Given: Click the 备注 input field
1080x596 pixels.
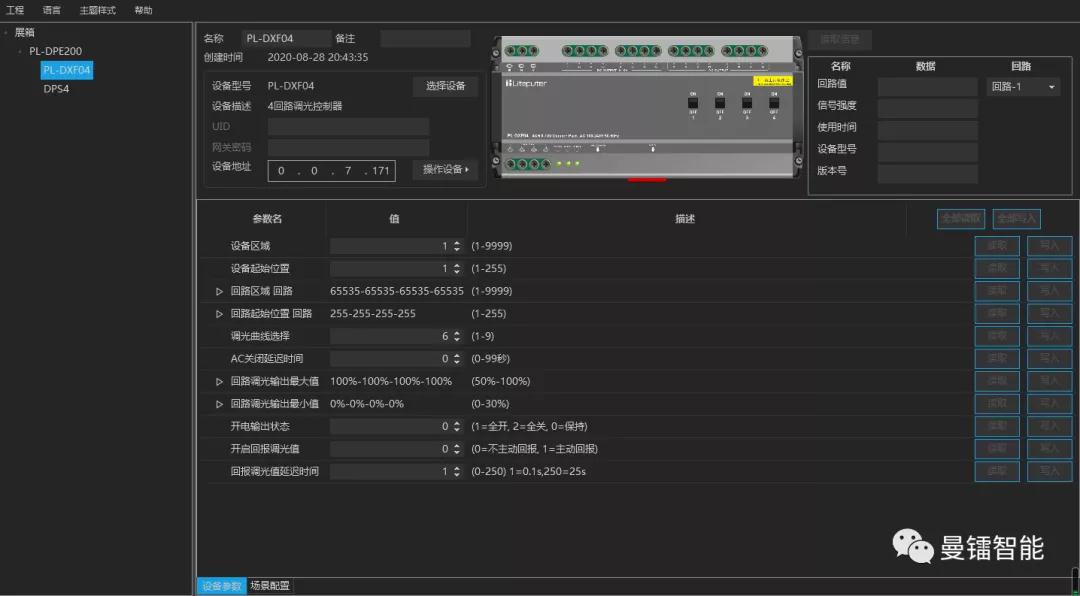Looking at the screenshot, I should coord(425,38).
